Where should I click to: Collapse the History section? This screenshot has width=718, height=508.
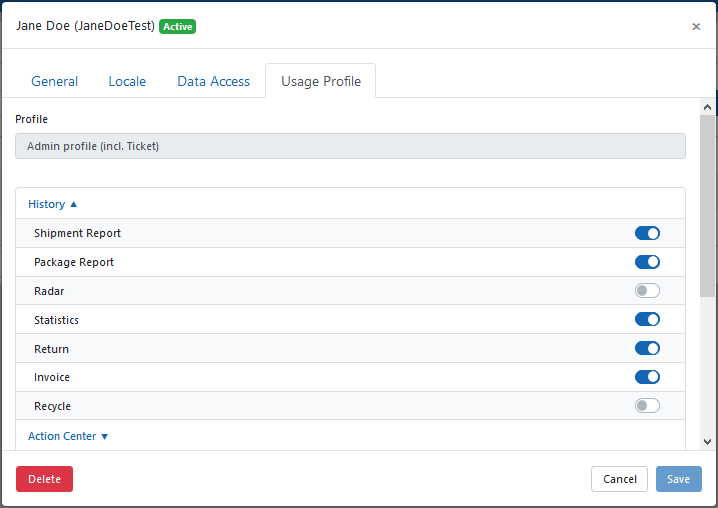[53, 204]
